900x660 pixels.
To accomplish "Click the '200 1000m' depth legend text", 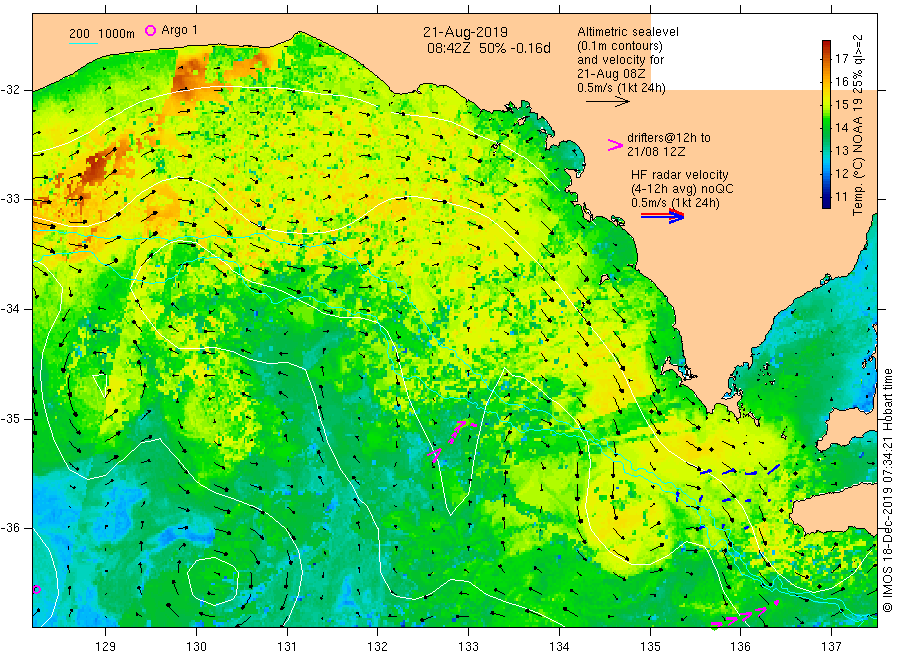I will (102, 34).
